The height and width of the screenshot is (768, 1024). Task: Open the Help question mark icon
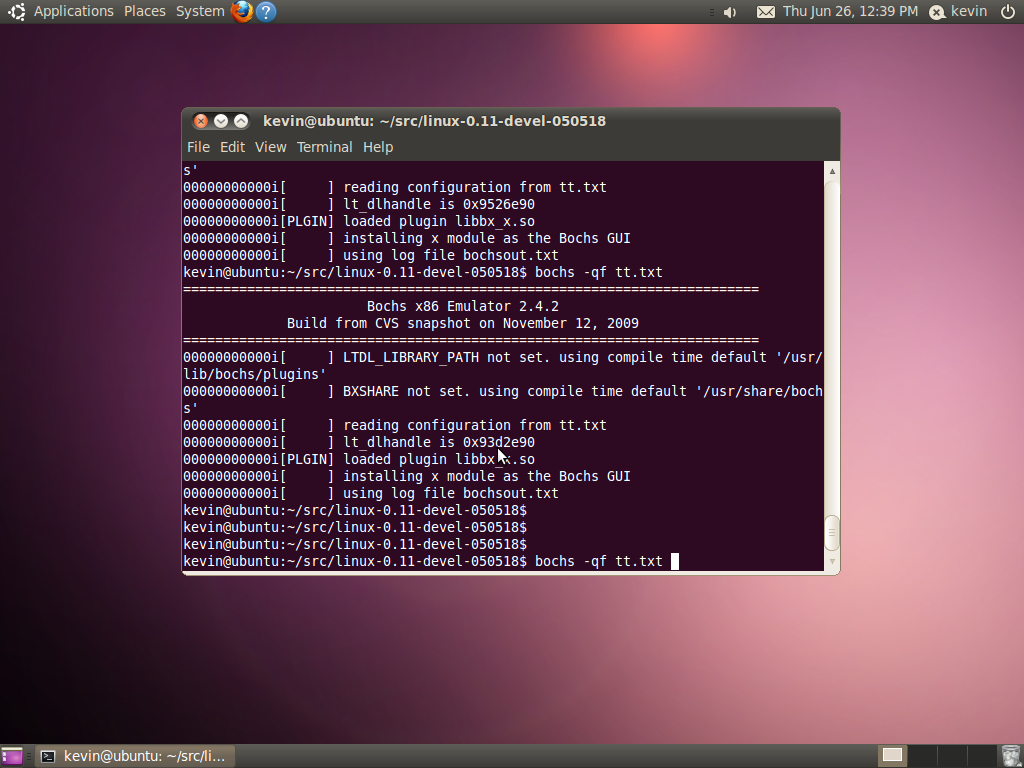(x=266, y=11)
